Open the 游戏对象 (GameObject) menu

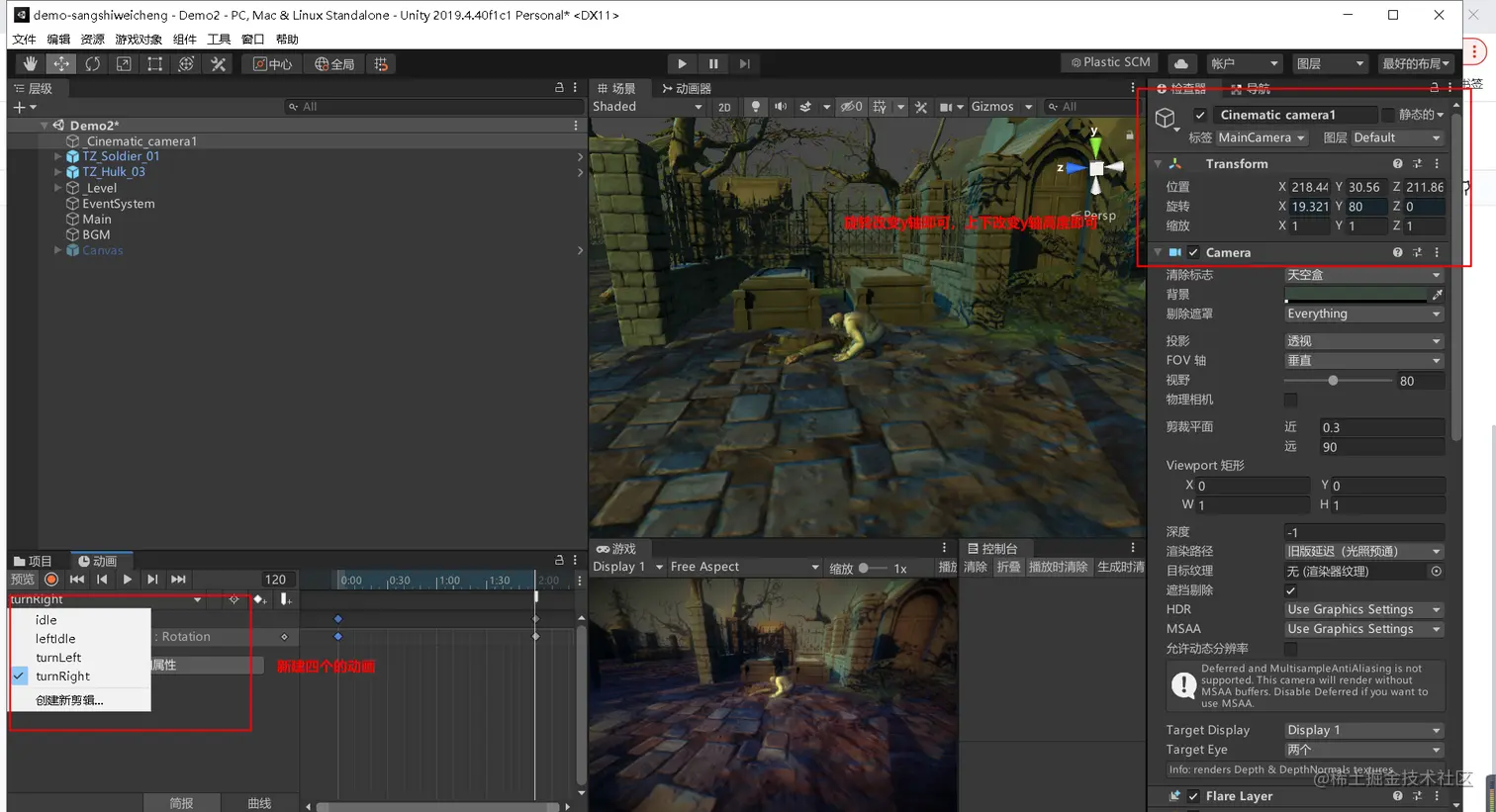(x=139, y=40)
